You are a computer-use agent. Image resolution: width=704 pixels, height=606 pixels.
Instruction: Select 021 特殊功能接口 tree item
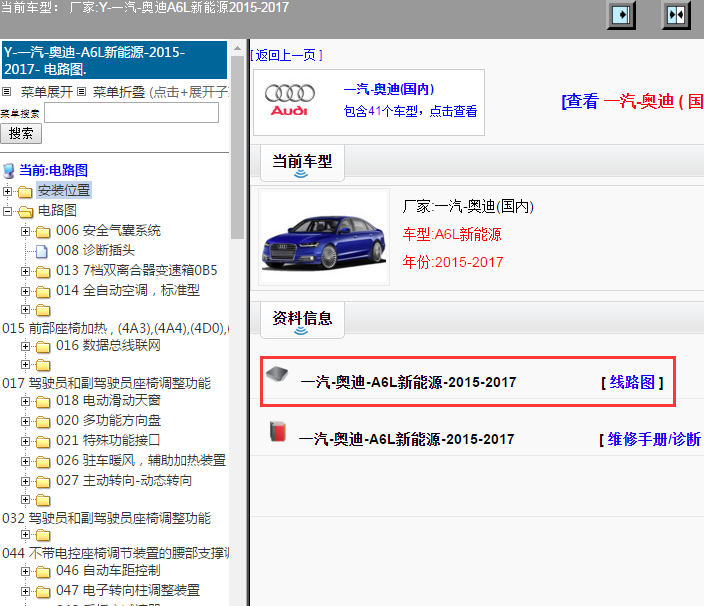[x=108, y=440]
